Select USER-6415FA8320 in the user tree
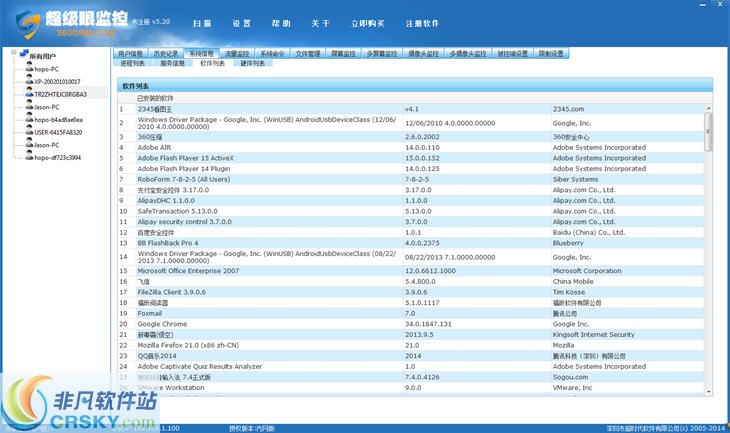This screenshot has width=730, height=433. pyautogui.click(x=58, y=132)
